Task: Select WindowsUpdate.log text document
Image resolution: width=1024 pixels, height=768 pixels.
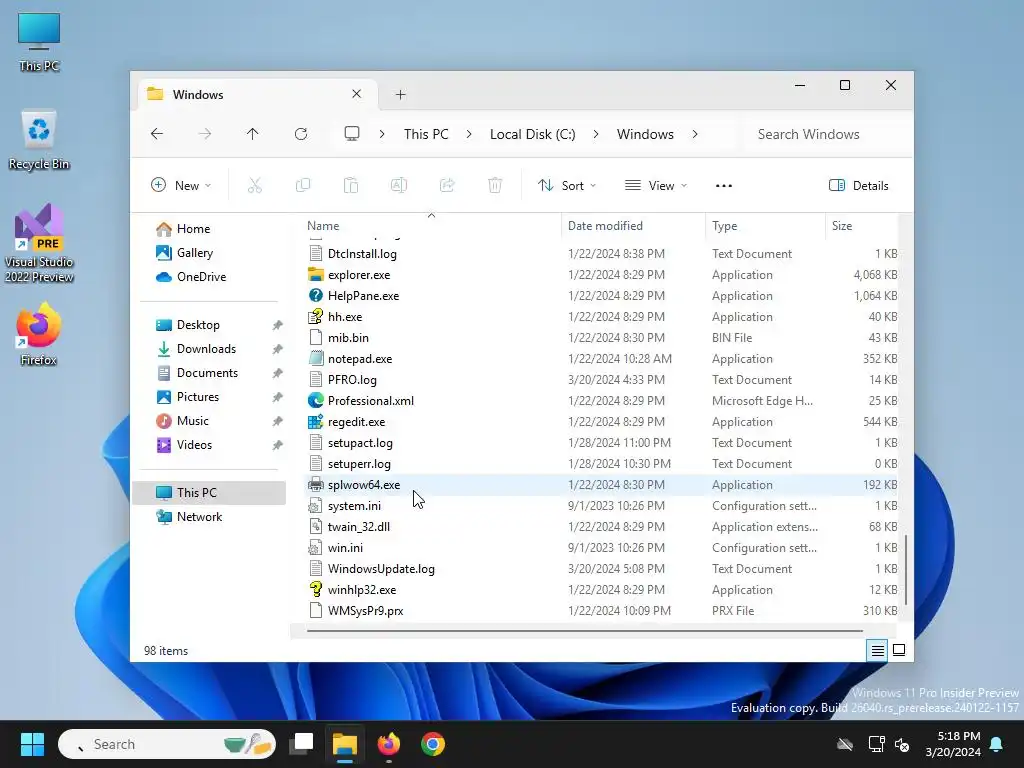Action: 381,569
